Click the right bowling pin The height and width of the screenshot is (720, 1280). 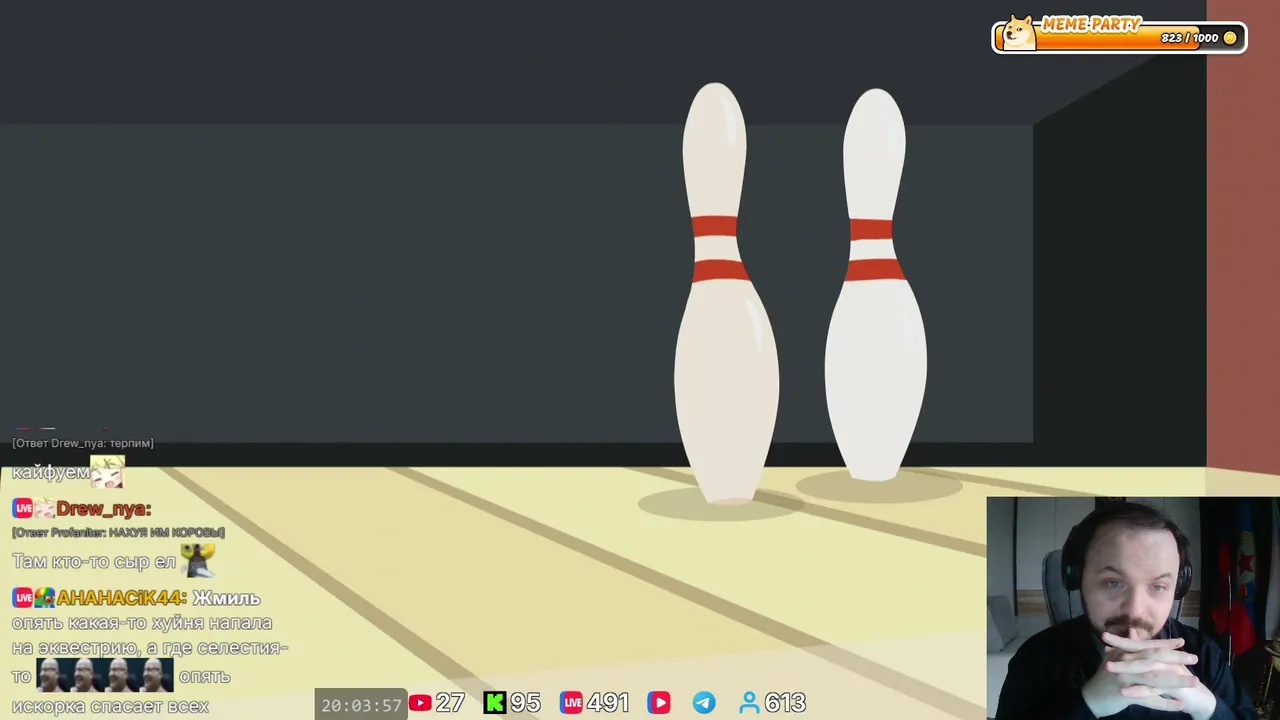[x=875, y=284]
